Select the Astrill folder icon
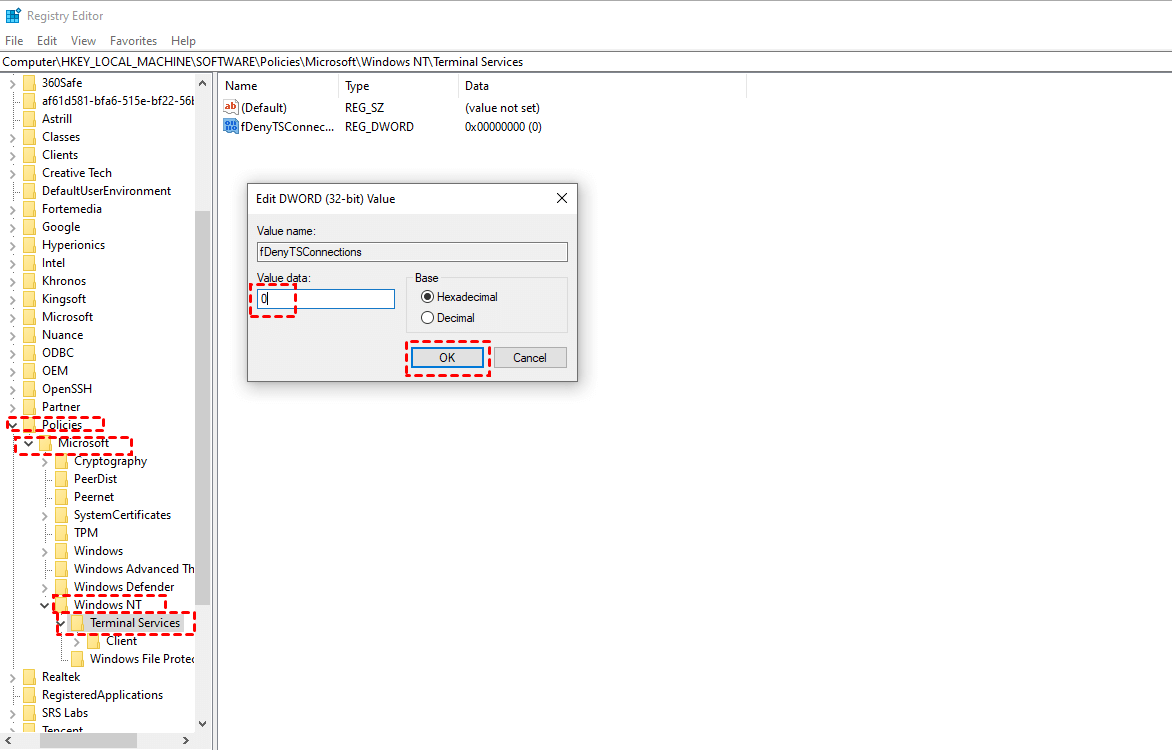Viewport: 1172px width, 750px height. 29,118
